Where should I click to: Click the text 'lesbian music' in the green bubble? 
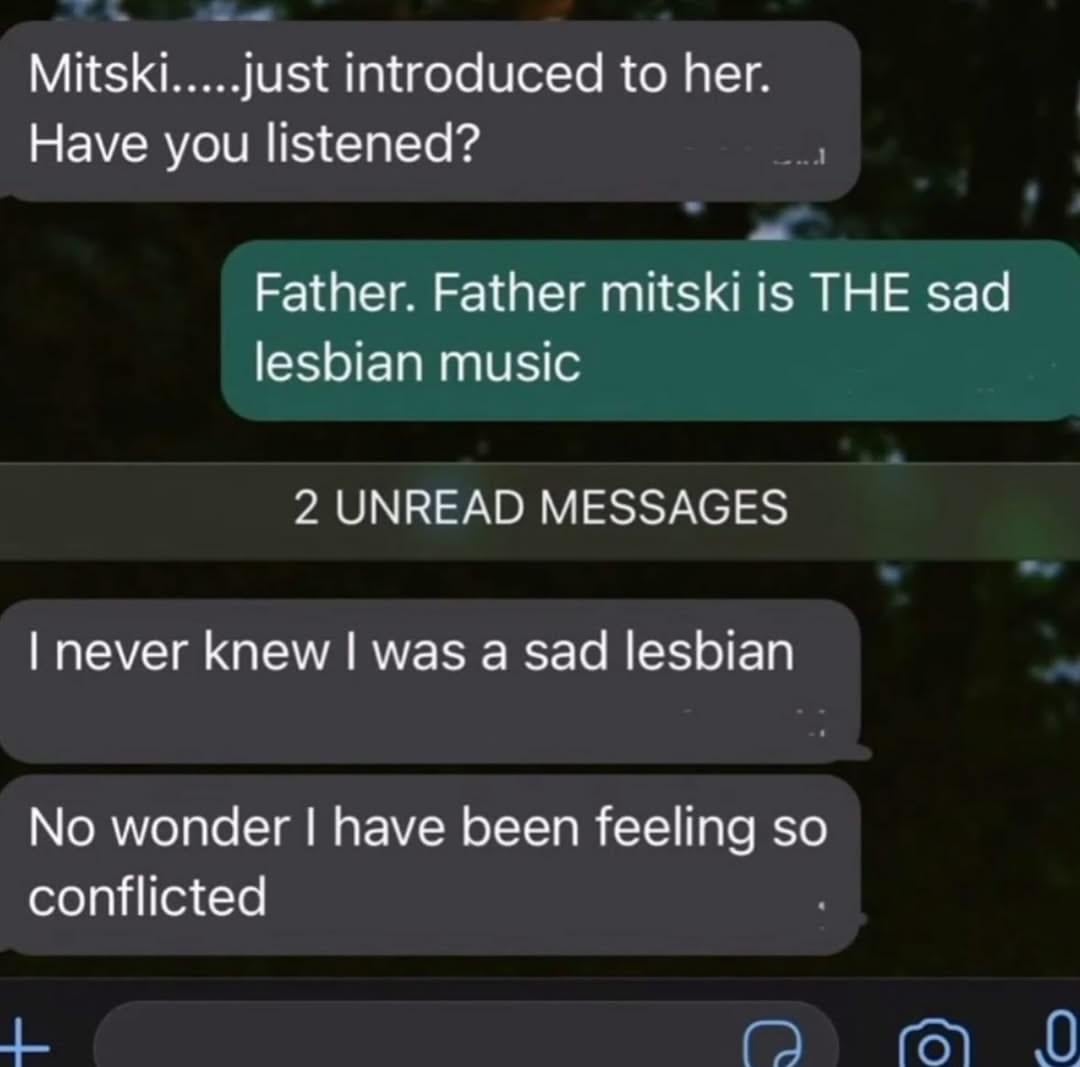417,364
